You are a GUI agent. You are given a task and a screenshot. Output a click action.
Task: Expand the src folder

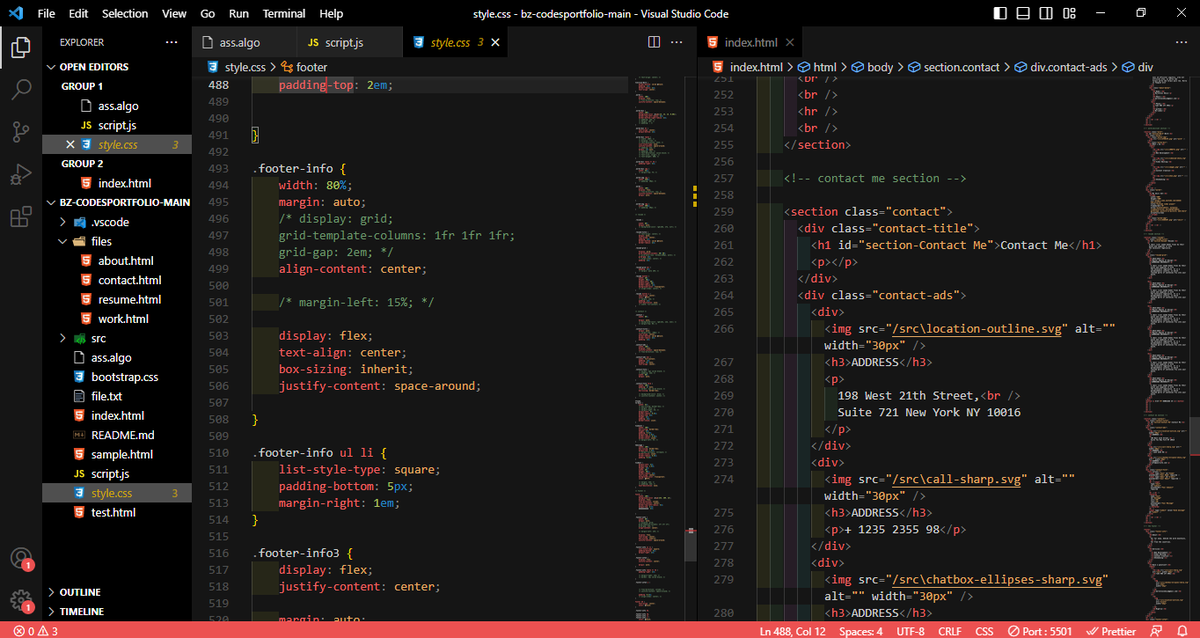click(x=62, y=338)
